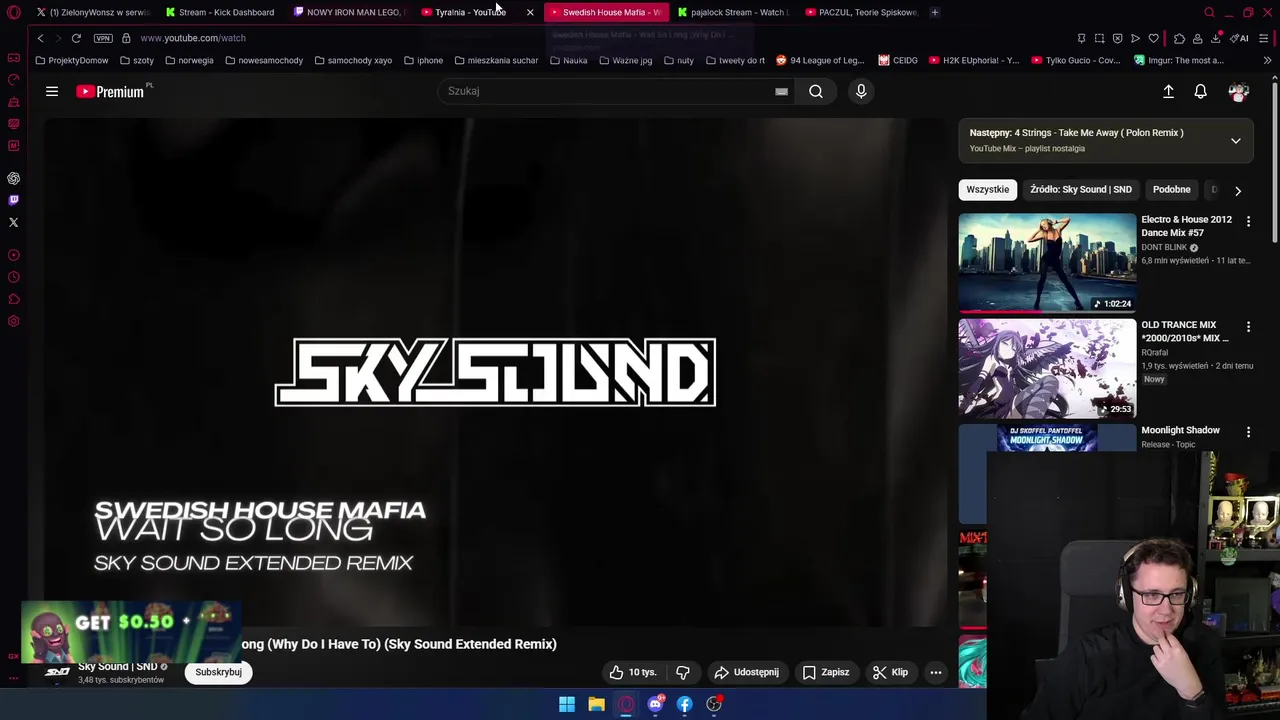
Task: Open the Opera GX main menu logo
Action: (x=13, y=12)
